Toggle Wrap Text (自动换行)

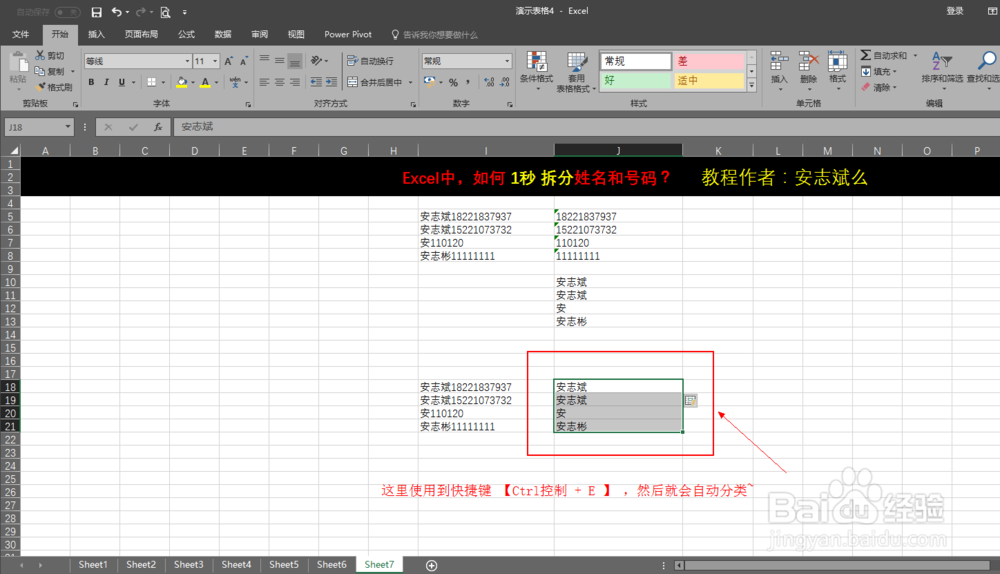(x=371, y=61)
